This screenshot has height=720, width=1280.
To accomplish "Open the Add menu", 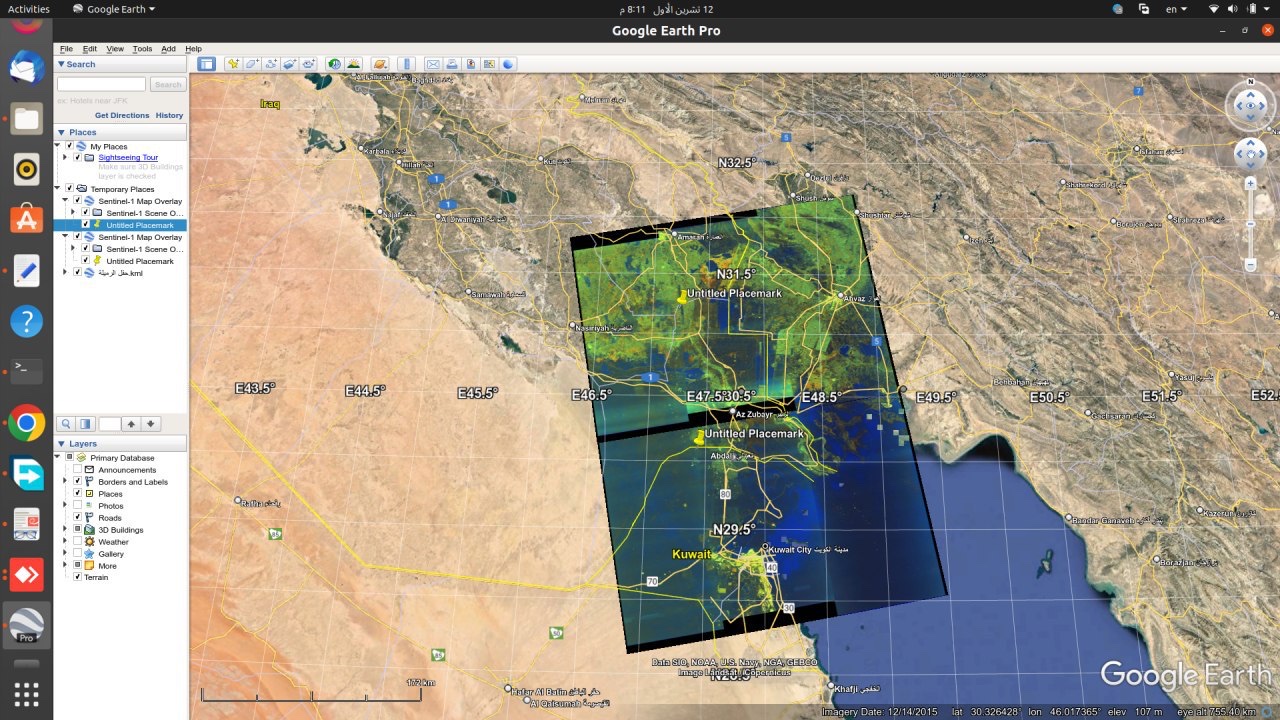I will [x=168, y=48].
